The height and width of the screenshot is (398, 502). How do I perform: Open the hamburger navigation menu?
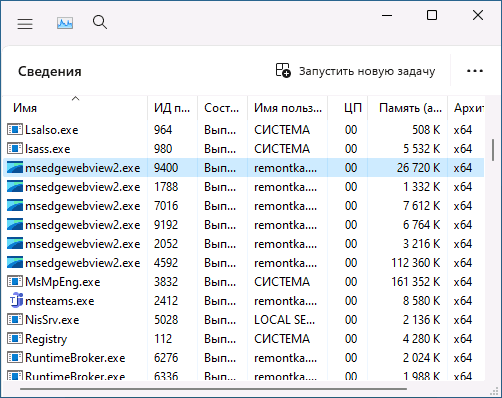pyautogui.click(x=25, y=24)
